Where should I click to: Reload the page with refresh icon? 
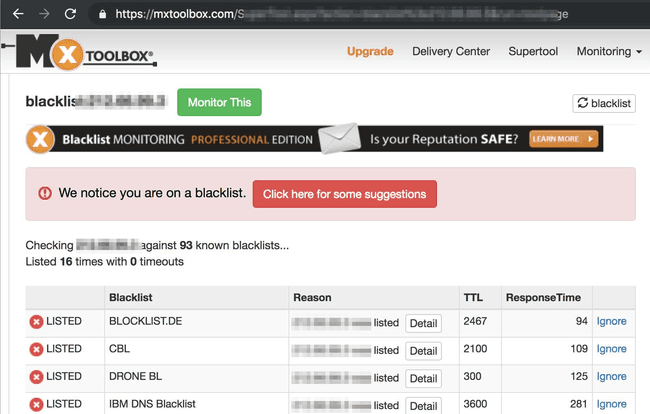[x=70, y=14]
